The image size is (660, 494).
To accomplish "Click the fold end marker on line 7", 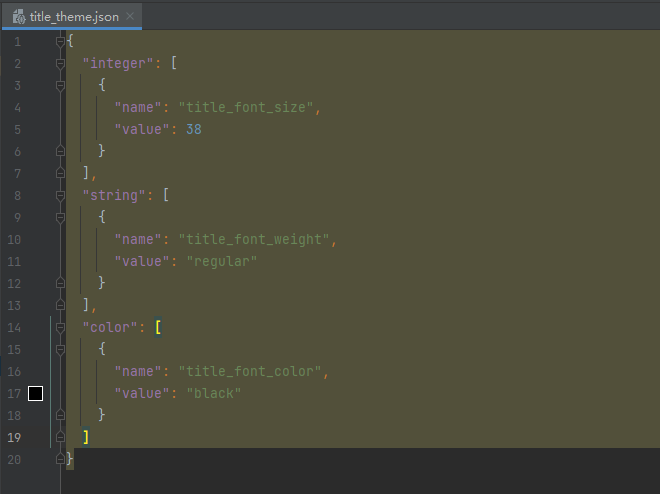I will [60, 173].
